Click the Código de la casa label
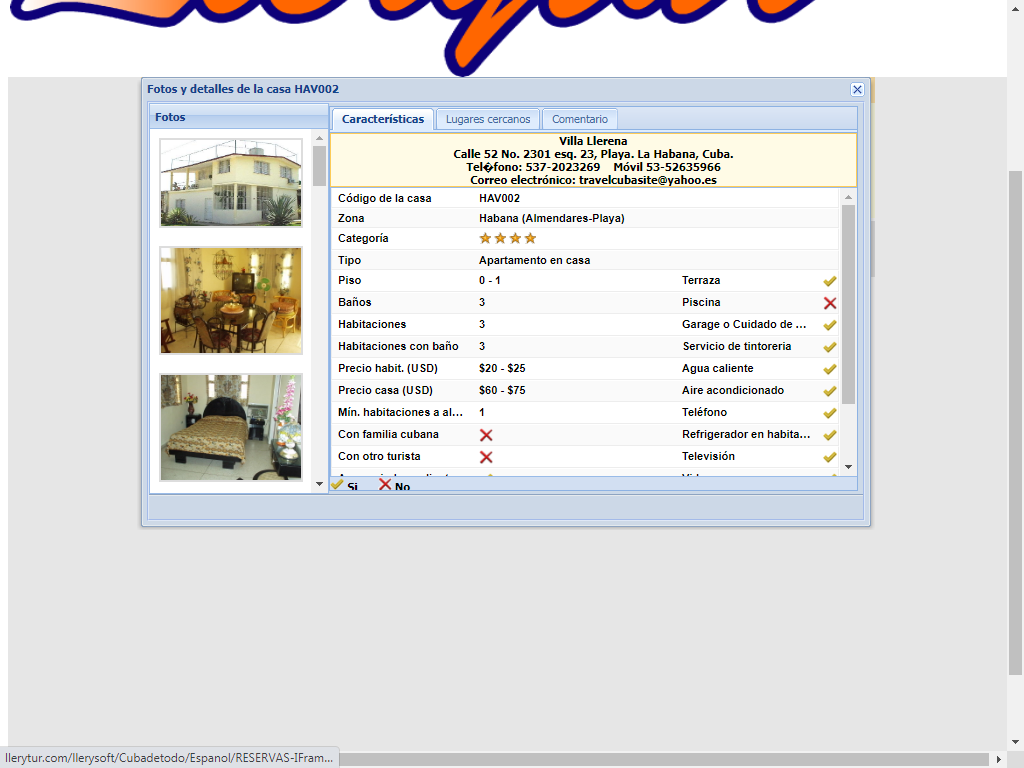 pos(385,198)
